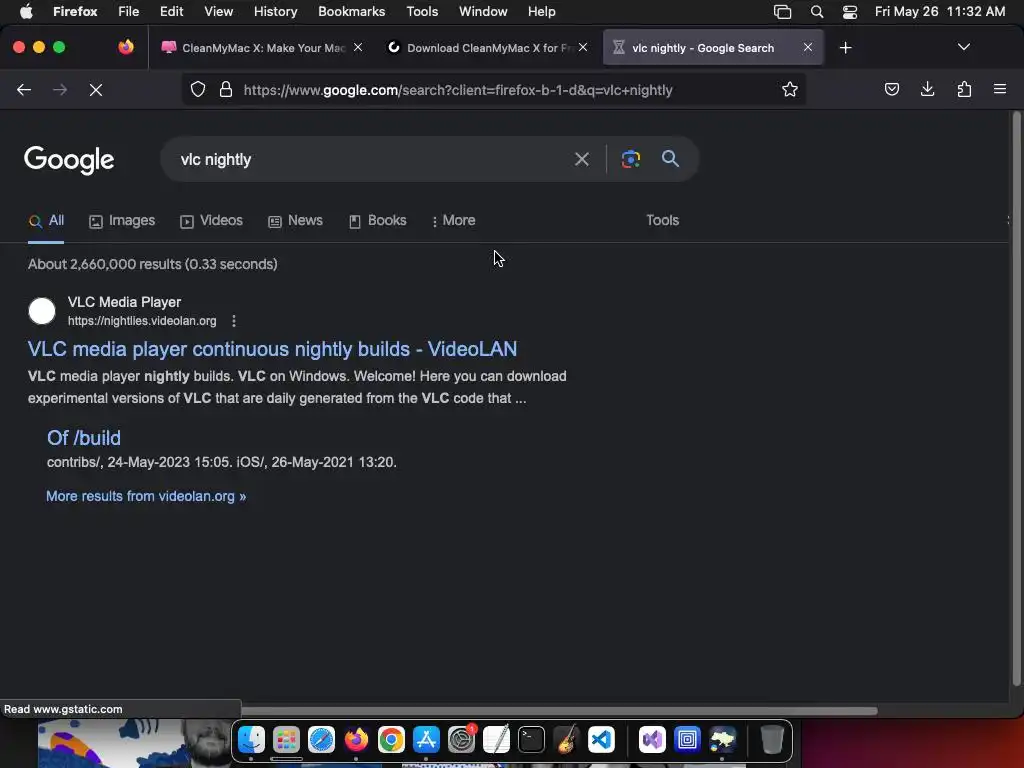The width and height of the screenshot is (1024, 768).
Task: Click the nightlies.videolan.org URL
Action: click(x=142, y=321)
